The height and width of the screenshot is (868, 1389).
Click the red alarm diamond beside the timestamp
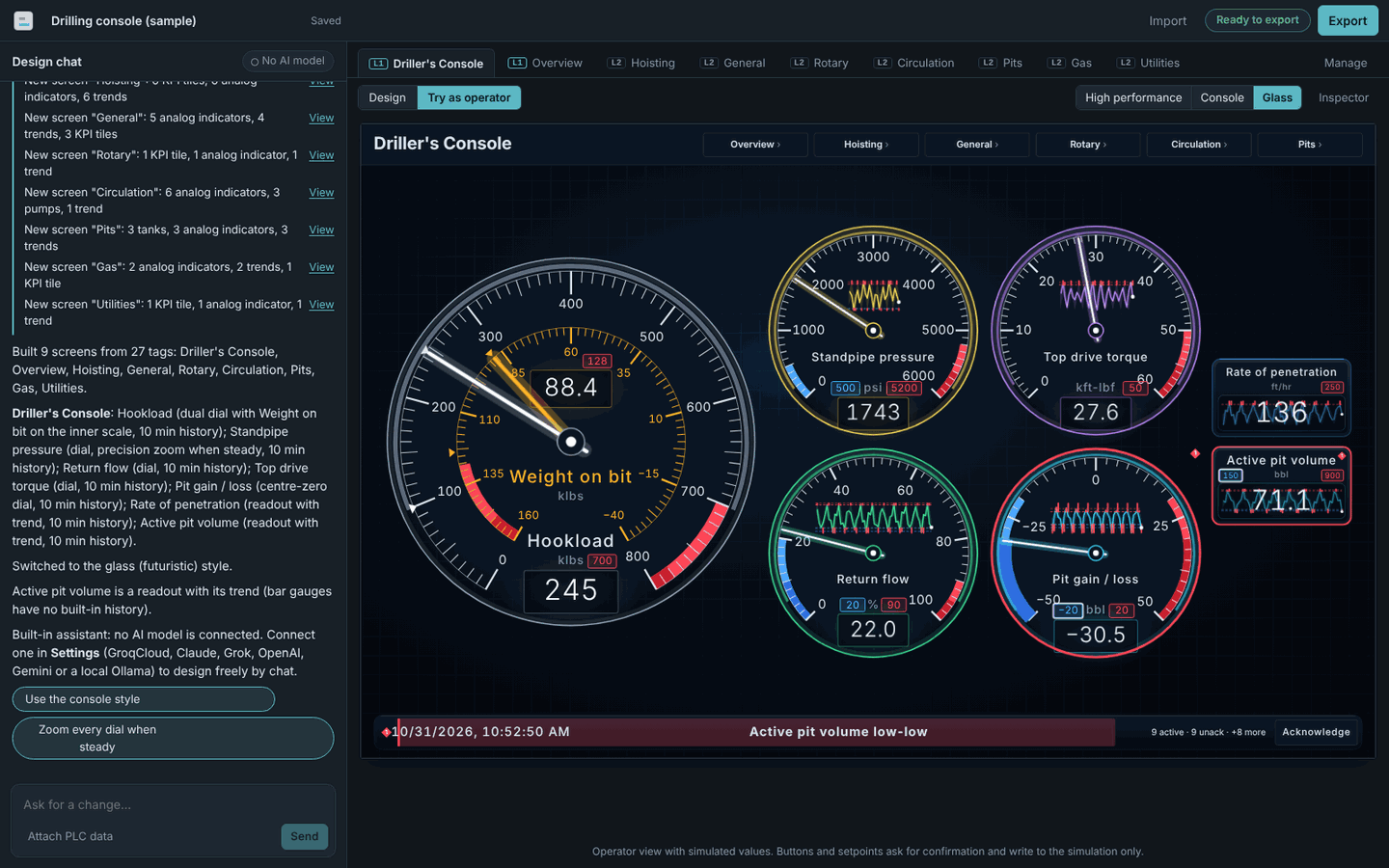pyautogui.click(x=386, y=732)
